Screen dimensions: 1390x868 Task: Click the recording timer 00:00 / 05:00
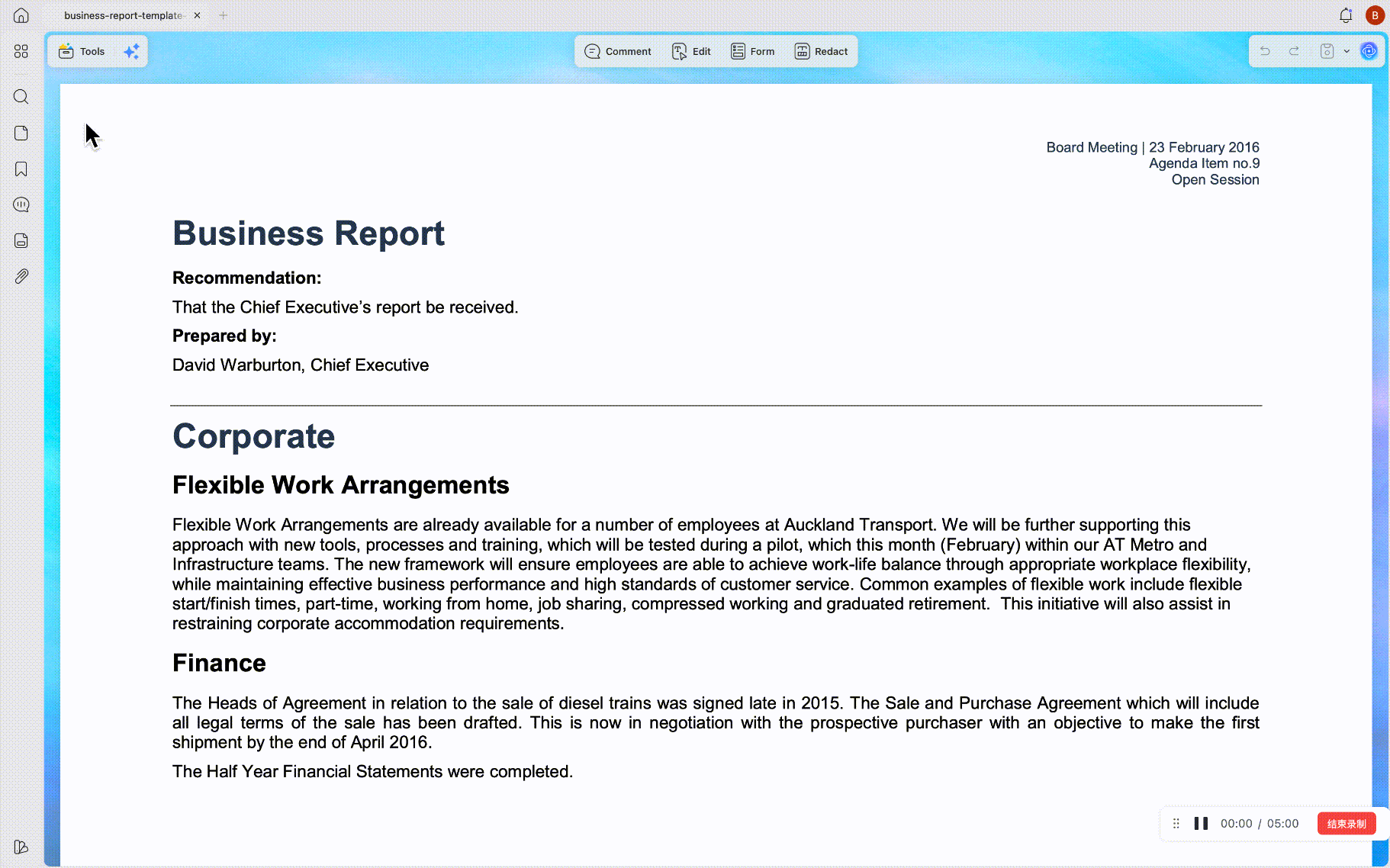point(1260,824)
